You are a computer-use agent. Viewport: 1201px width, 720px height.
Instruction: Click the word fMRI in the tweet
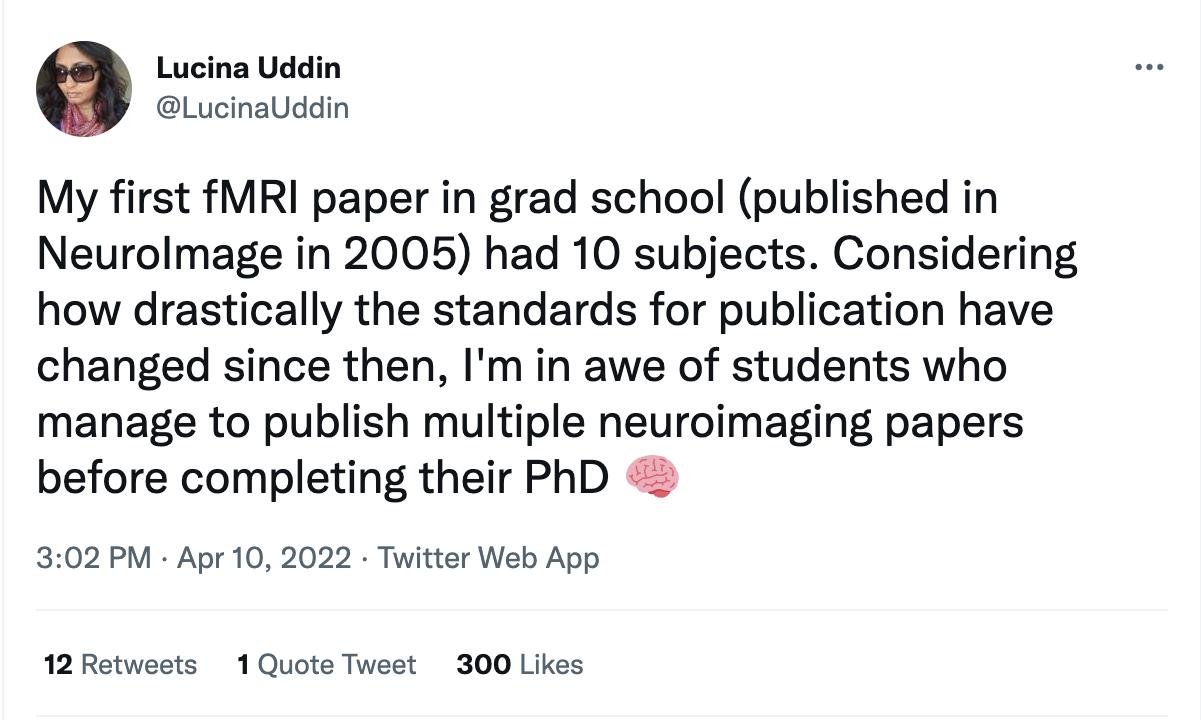point(267,199)
